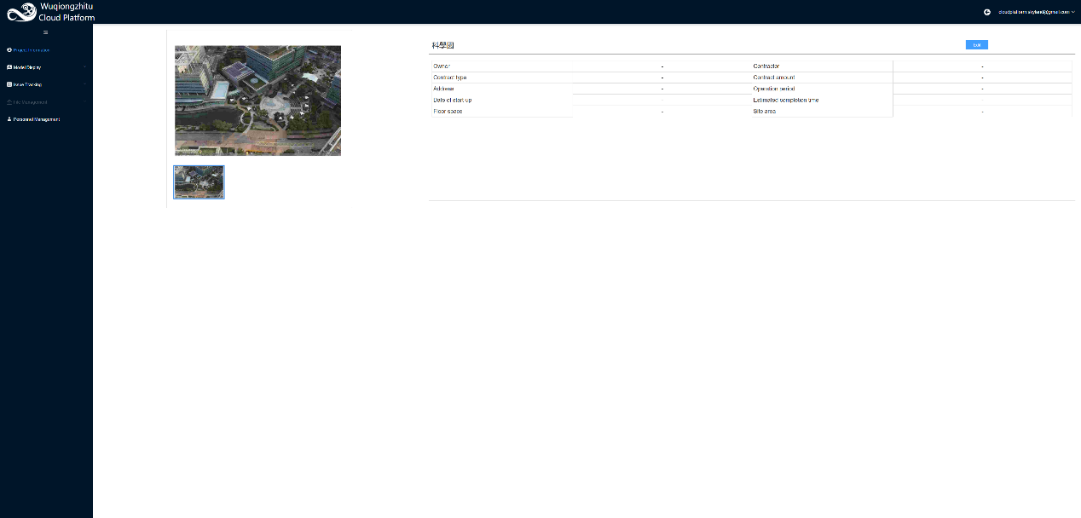1081x518 pixels.
Task: Click the Personnel Management person icon
Action: (x=9, y=119)
